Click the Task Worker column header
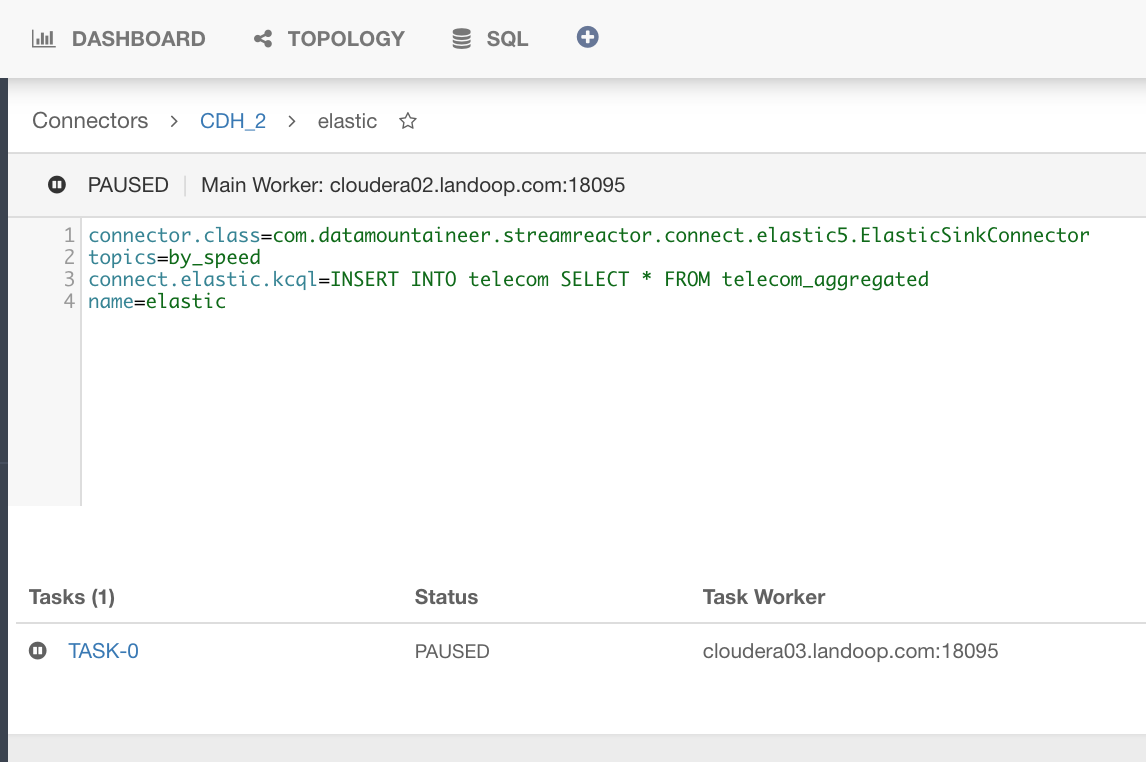This screenshot has width=1146, height=762. 764,597
